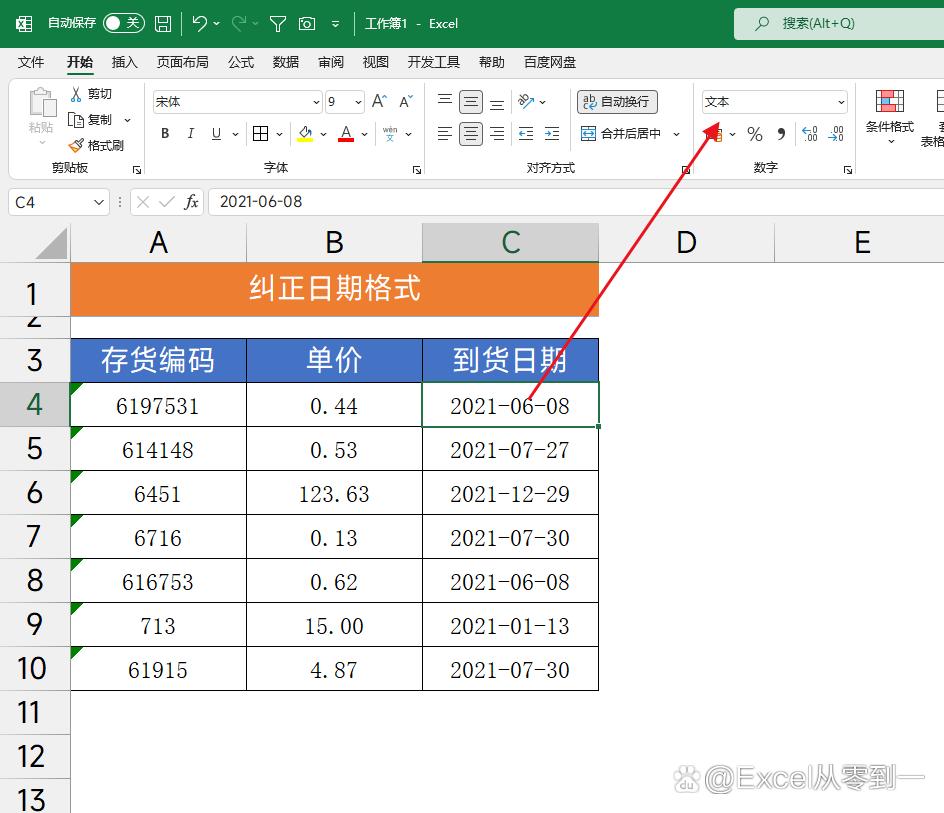
Task: Click the formula bar showing 2021-06-08
Action: point(576,202)
